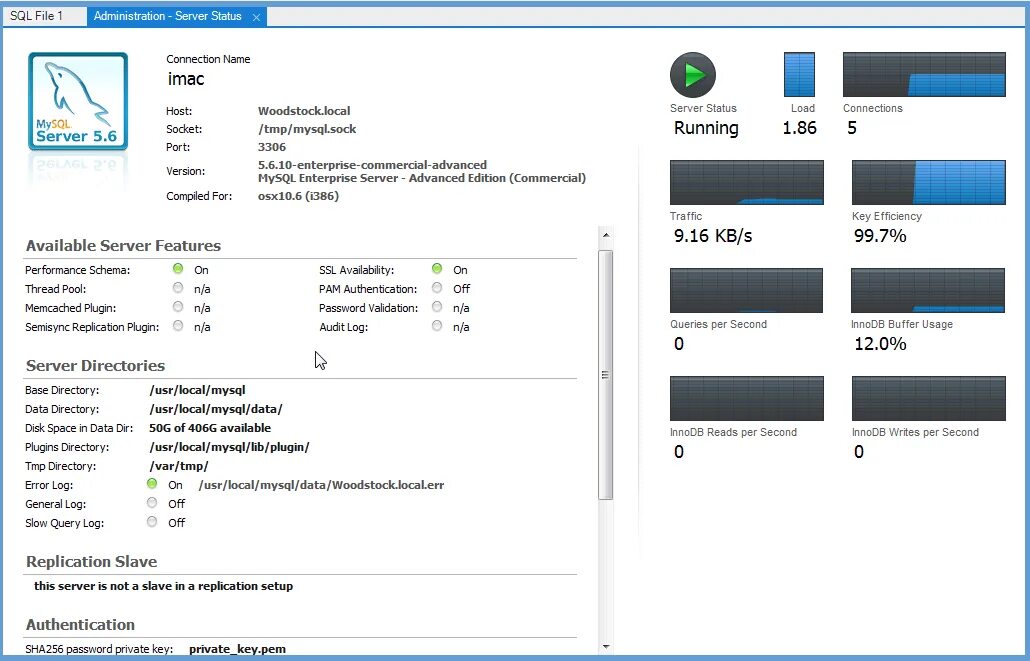Image resolution: width=1030 pixels, height=661 pixels.
Task: Click the connection name imac
Action: point(186,79)
